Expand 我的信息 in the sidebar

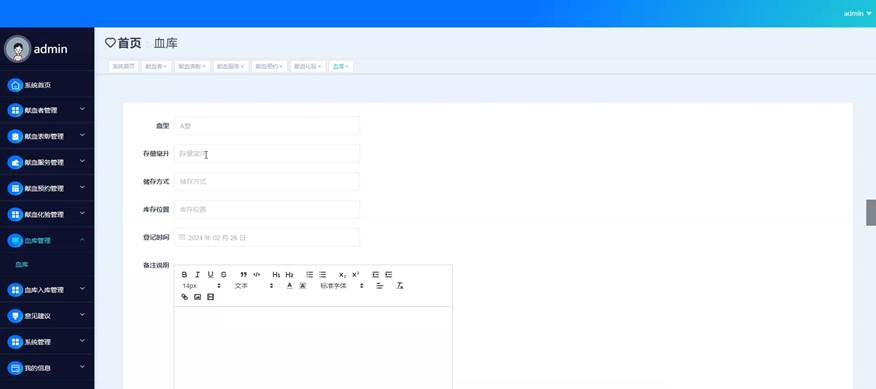pos(47,368)
